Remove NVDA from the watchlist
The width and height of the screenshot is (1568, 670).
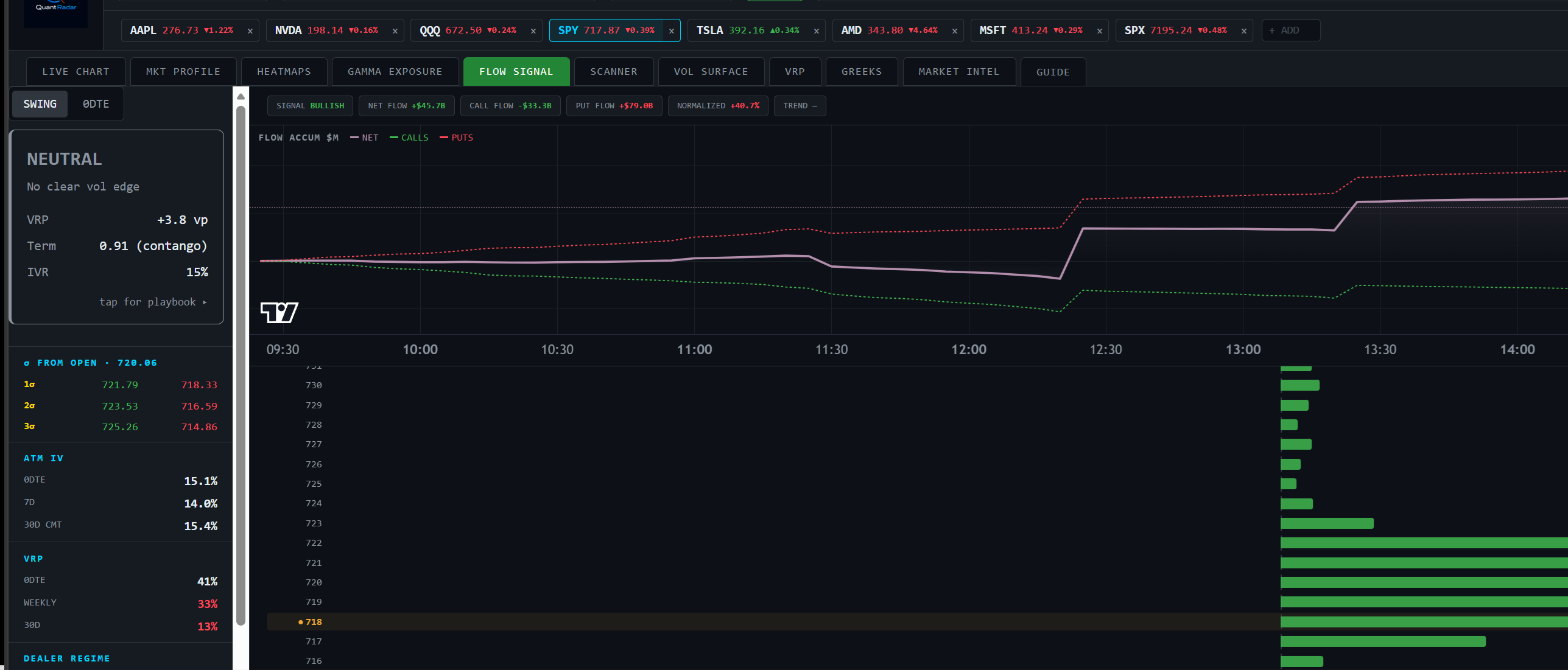pyautogui.click(x=395, y=31)
